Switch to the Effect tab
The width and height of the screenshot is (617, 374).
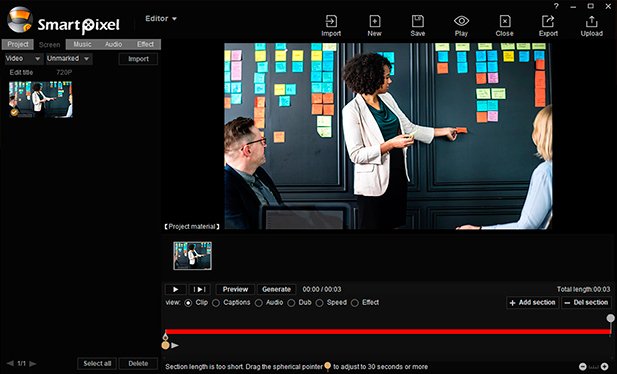pyautogui.click(x=145, y=44)
